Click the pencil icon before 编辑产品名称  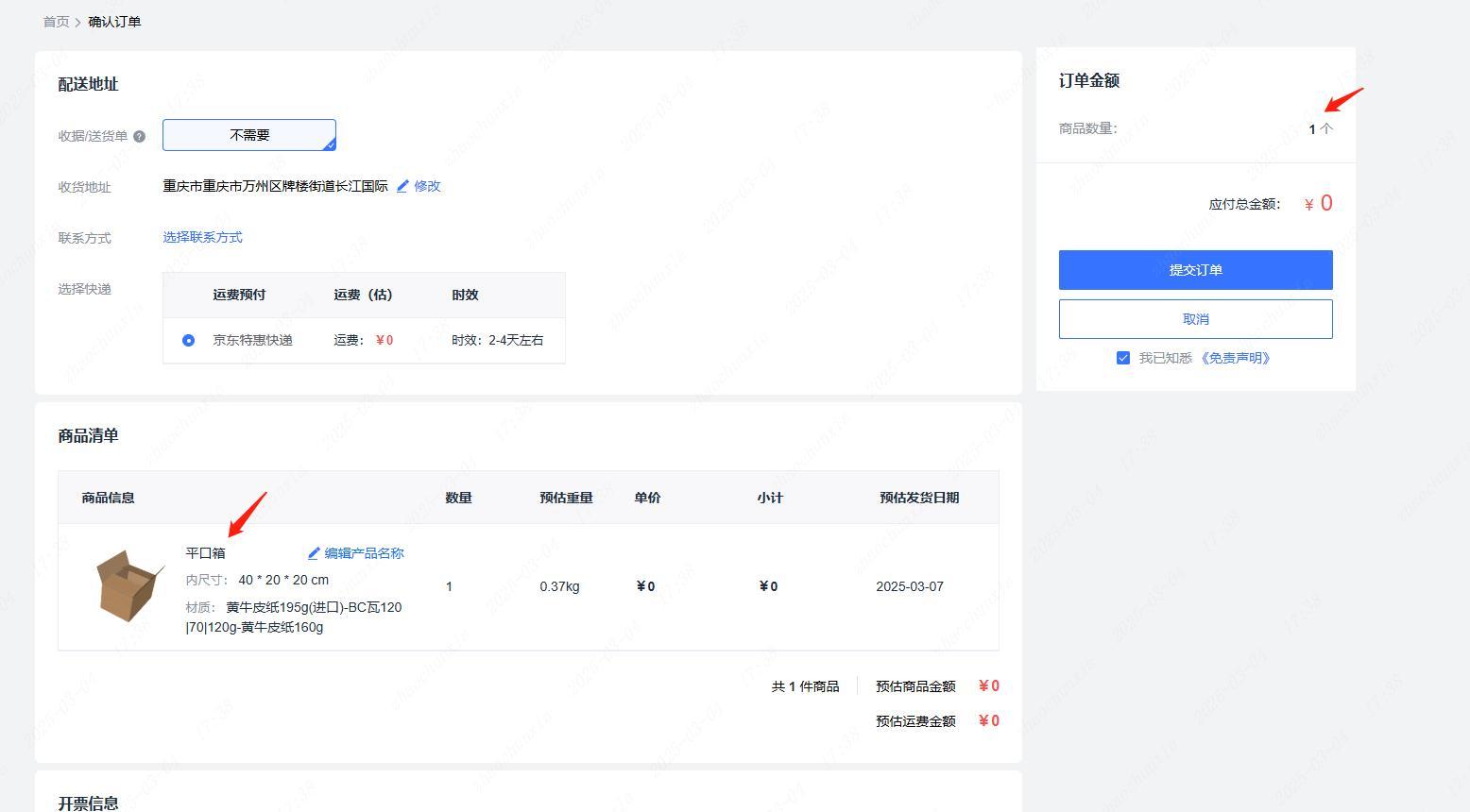(x=314, y=553)
